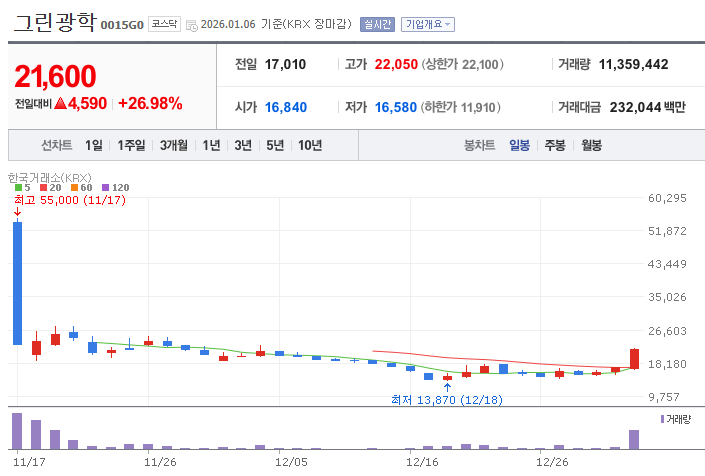Click the purple 120-day moving average swatch
Screen dimensions: 705x476
(106, 187)
